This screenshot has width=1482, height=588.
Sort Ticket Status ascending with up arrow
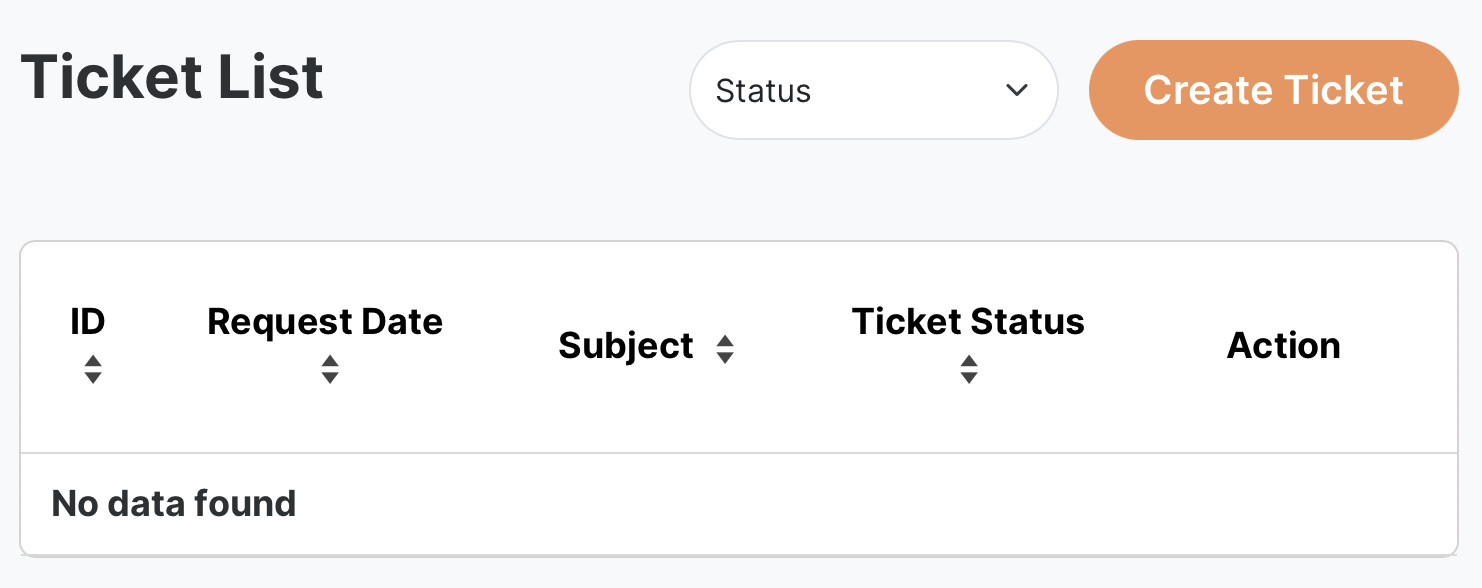[968, 362]
